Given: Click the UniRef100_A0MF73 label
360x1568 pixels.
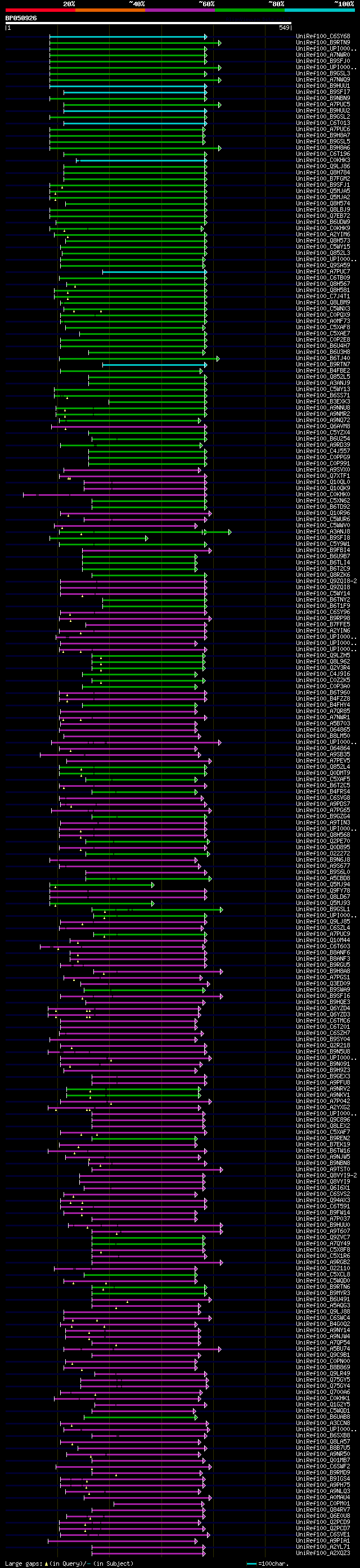Looking at the screenshot, I should 323,321.
